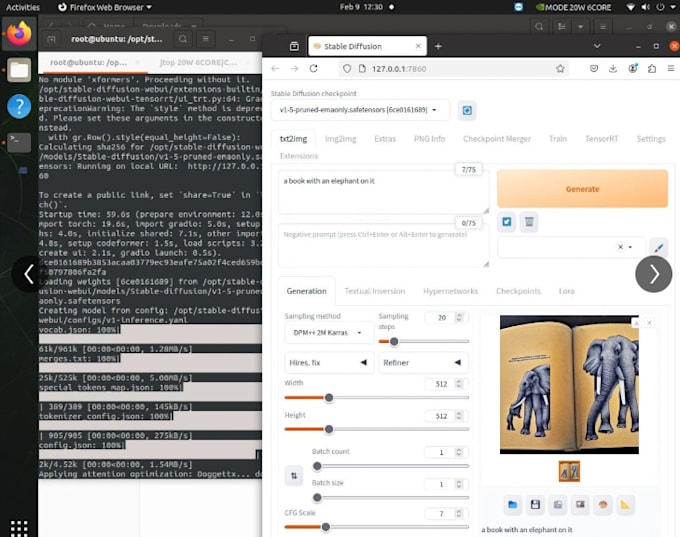
Task: Bookmark this page with the star
Action: click(x=560, y=69)
